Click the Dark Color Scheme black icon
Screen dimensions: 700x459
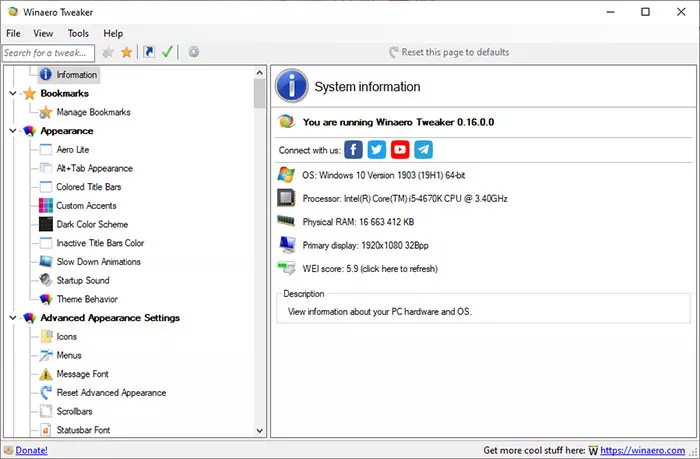click(46, 224)
